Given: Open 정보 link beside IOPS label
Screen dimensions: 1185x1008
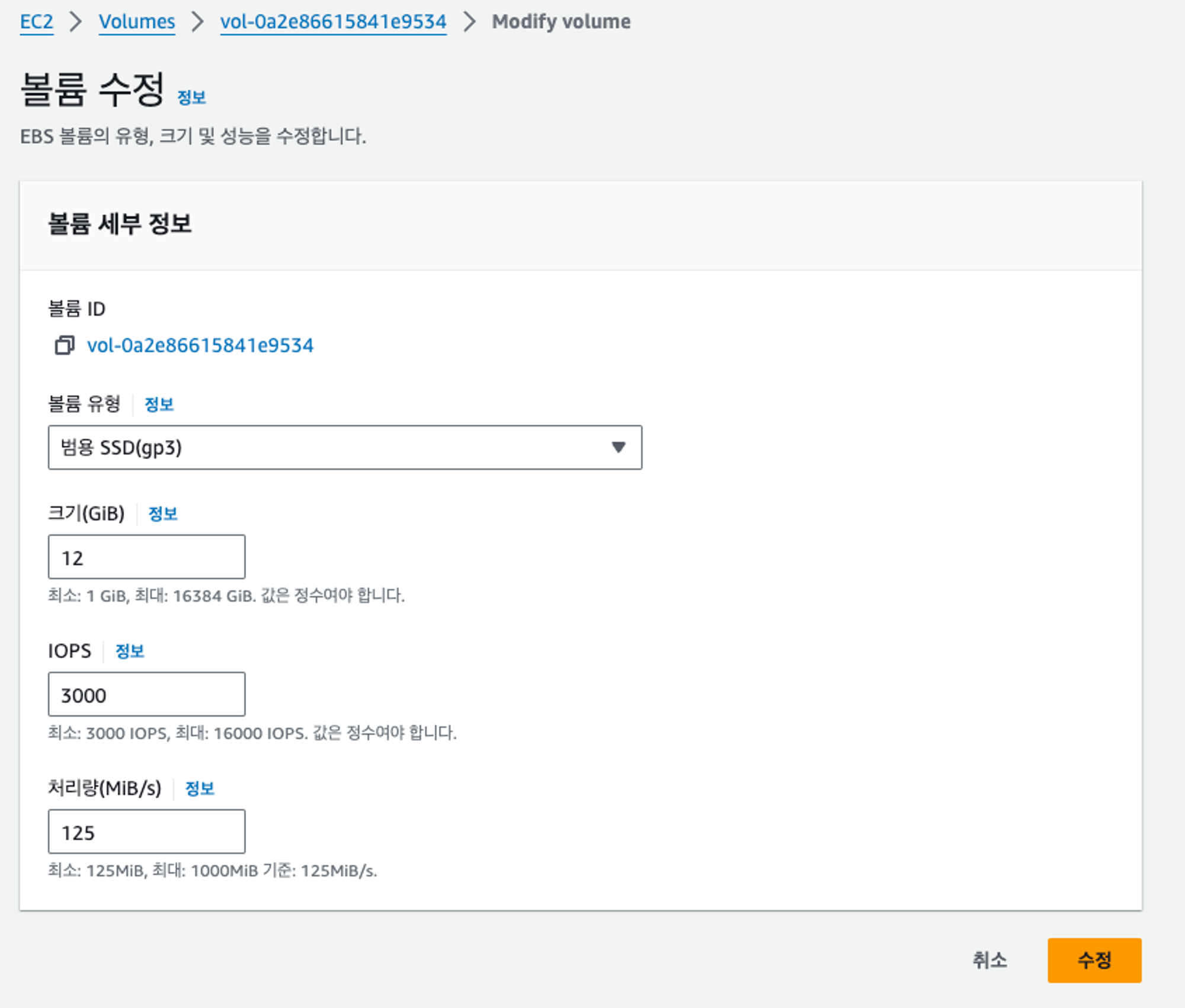Looking at the screenshot, I should pyautogui.click(x=129, y=651).
